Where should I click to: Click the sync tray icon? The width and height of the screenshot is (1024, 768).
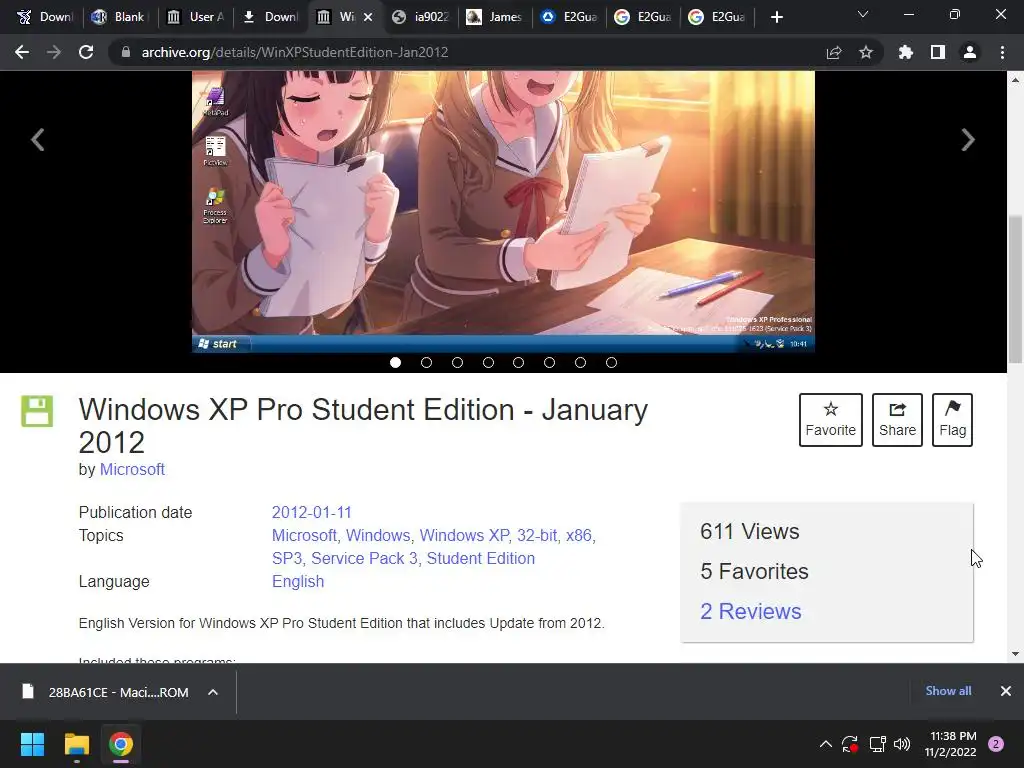pos(850,744)
